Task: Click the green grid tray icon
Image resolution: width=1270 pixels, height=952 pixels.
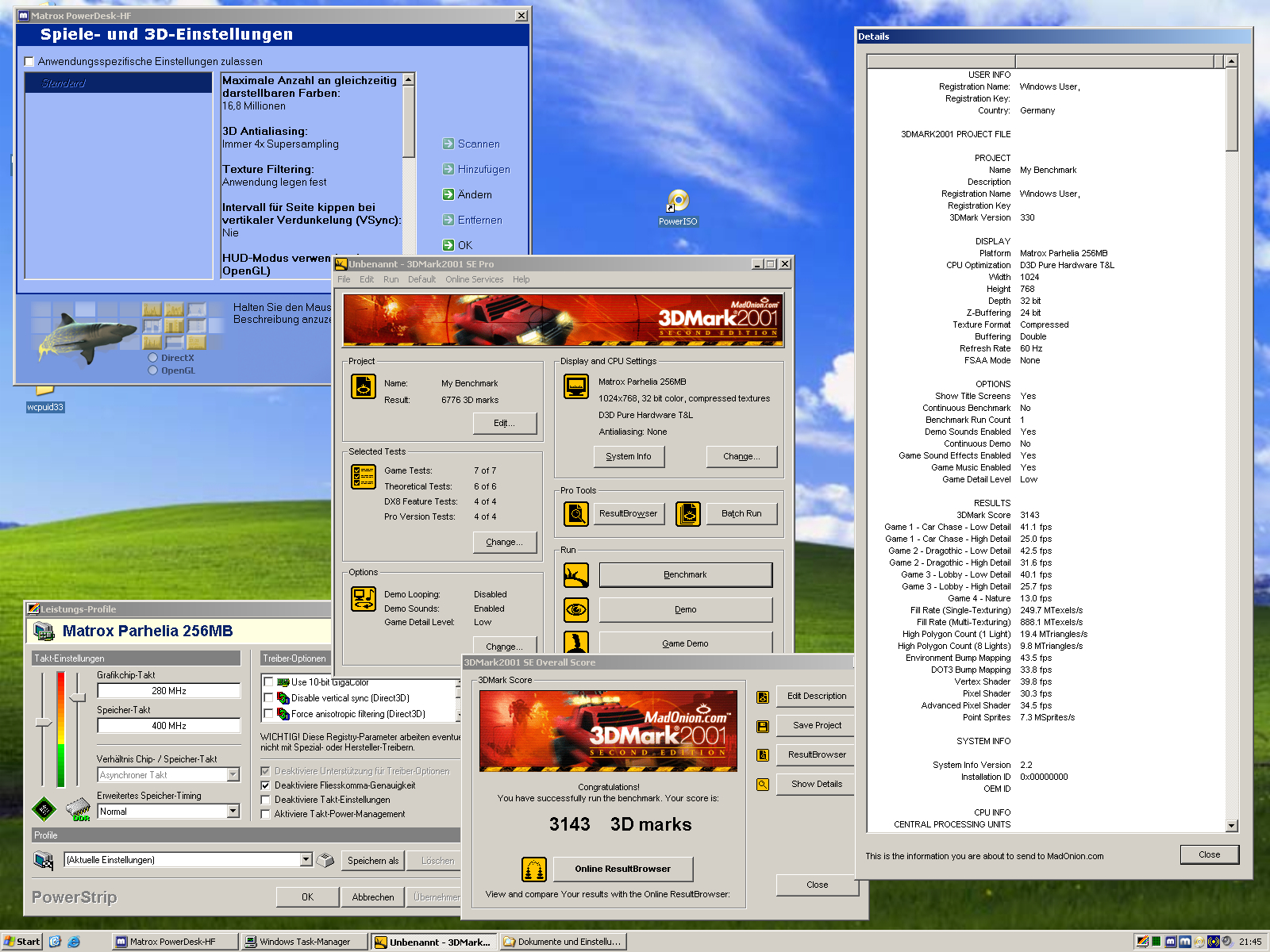Action: [x=1156, y=942]
